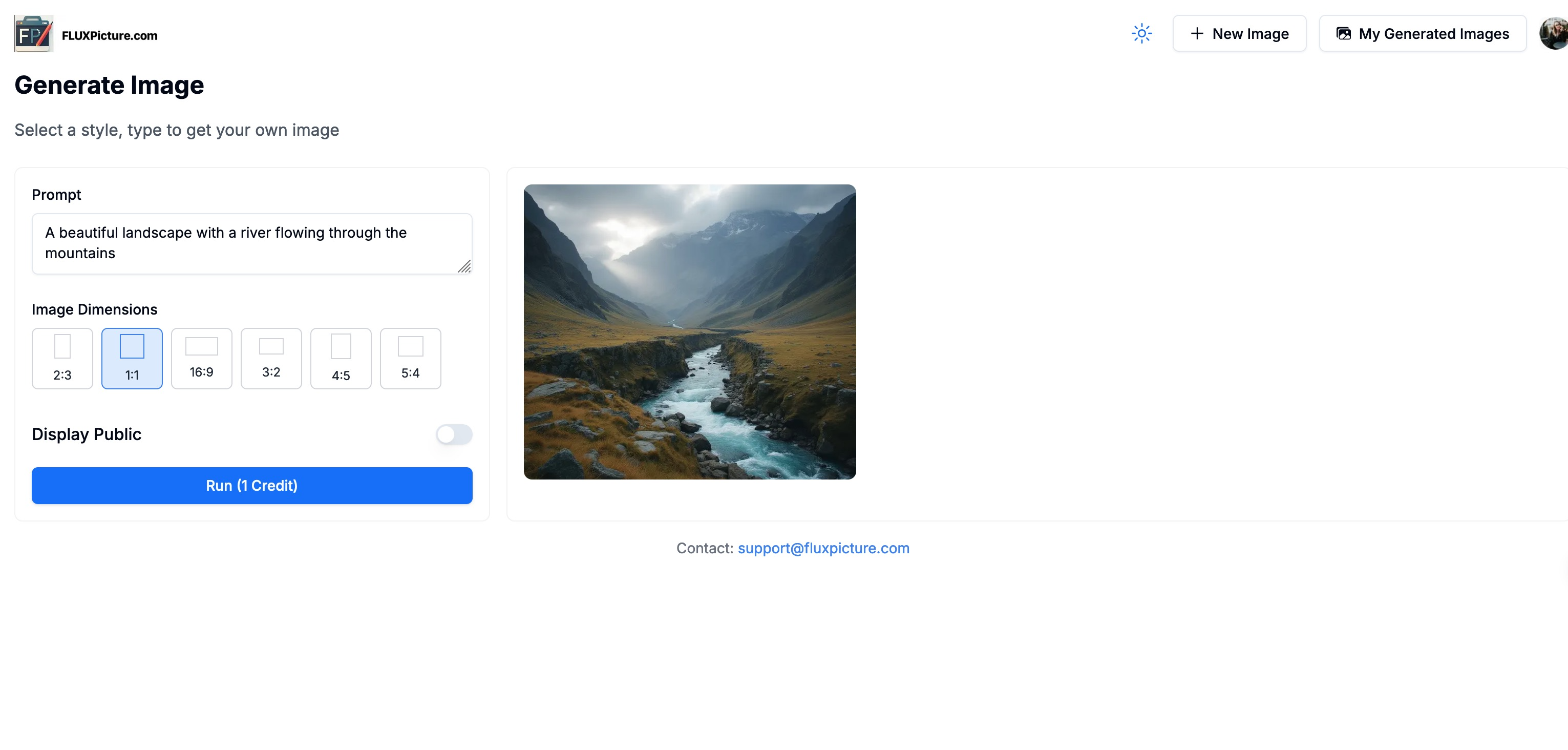Image resolution: width=1568 pixels, height=750 pixels.
Task: Start a New Image
Action: click(1239, 33)
